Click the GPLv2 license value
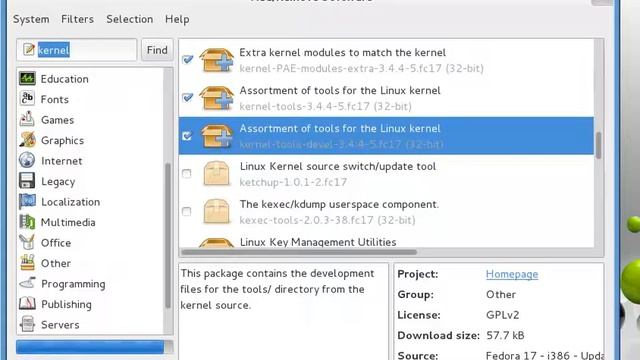640x360 pixels. point(502,315)
